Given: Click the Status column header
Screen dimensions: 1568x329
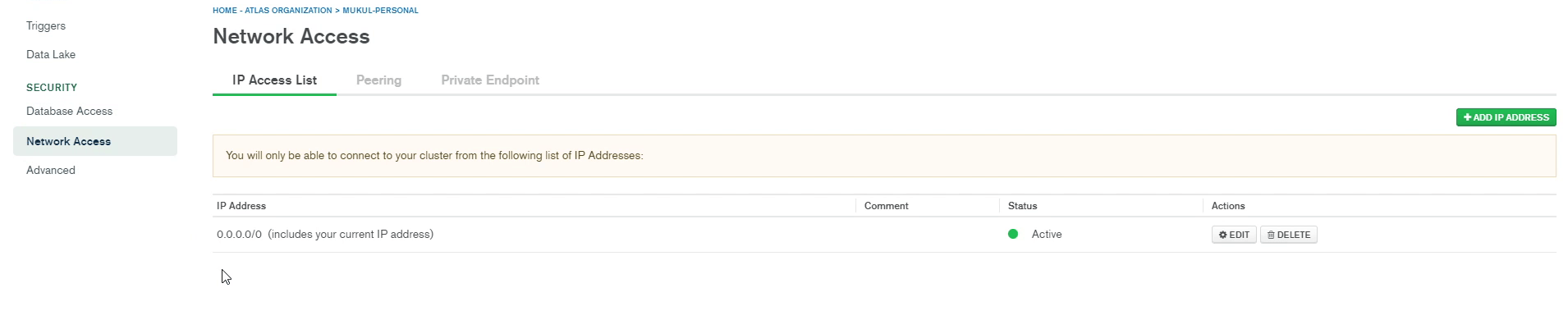Looking at the screenshot, I should pos(1022,206).
